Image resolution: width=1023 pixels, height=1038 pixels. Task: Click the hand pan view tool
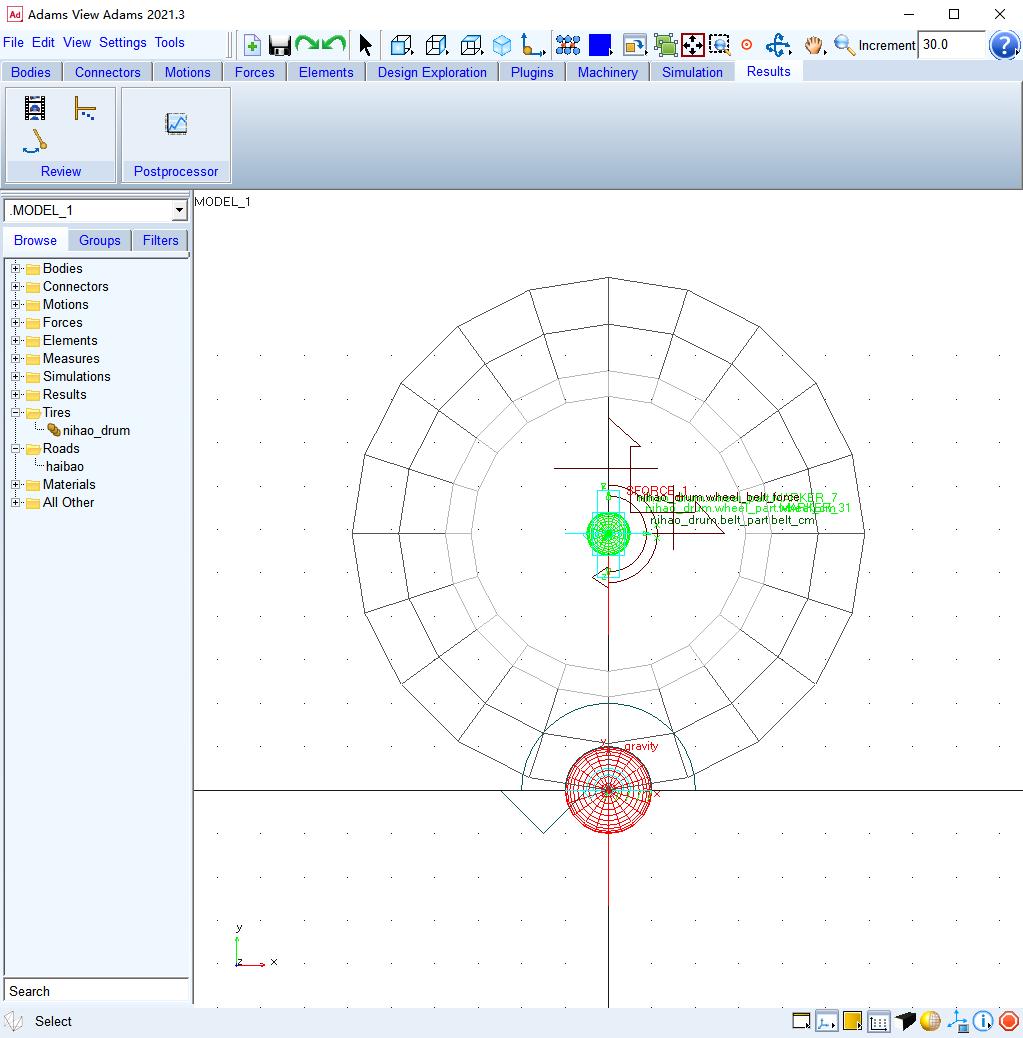(814, 45)
